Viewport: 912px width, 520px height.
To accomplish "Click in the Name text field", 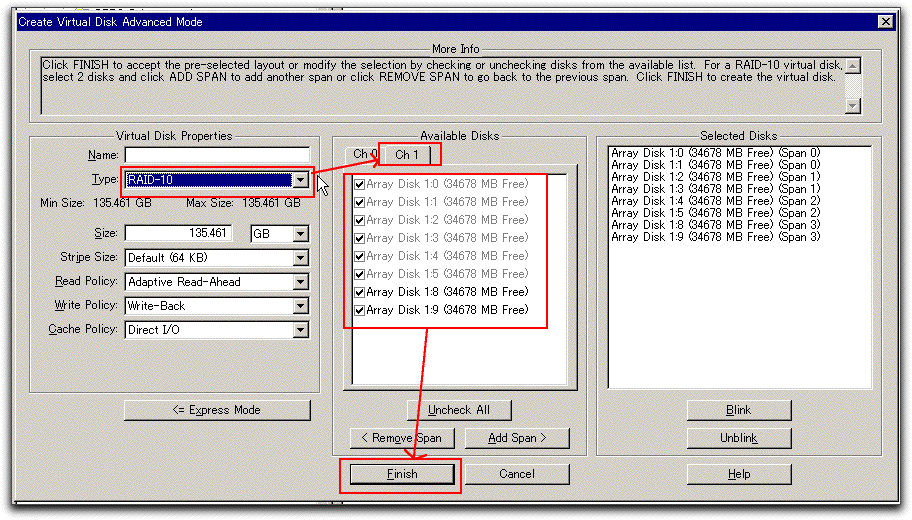I will pyautogui.click(x=217, y=155).
